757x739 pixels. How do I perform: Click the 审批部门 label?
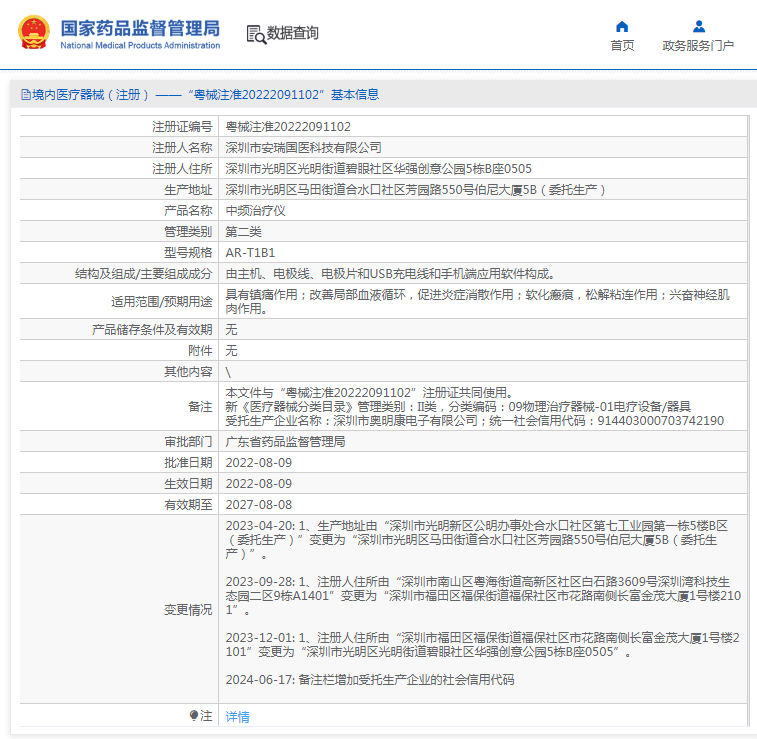click(188, 442)
